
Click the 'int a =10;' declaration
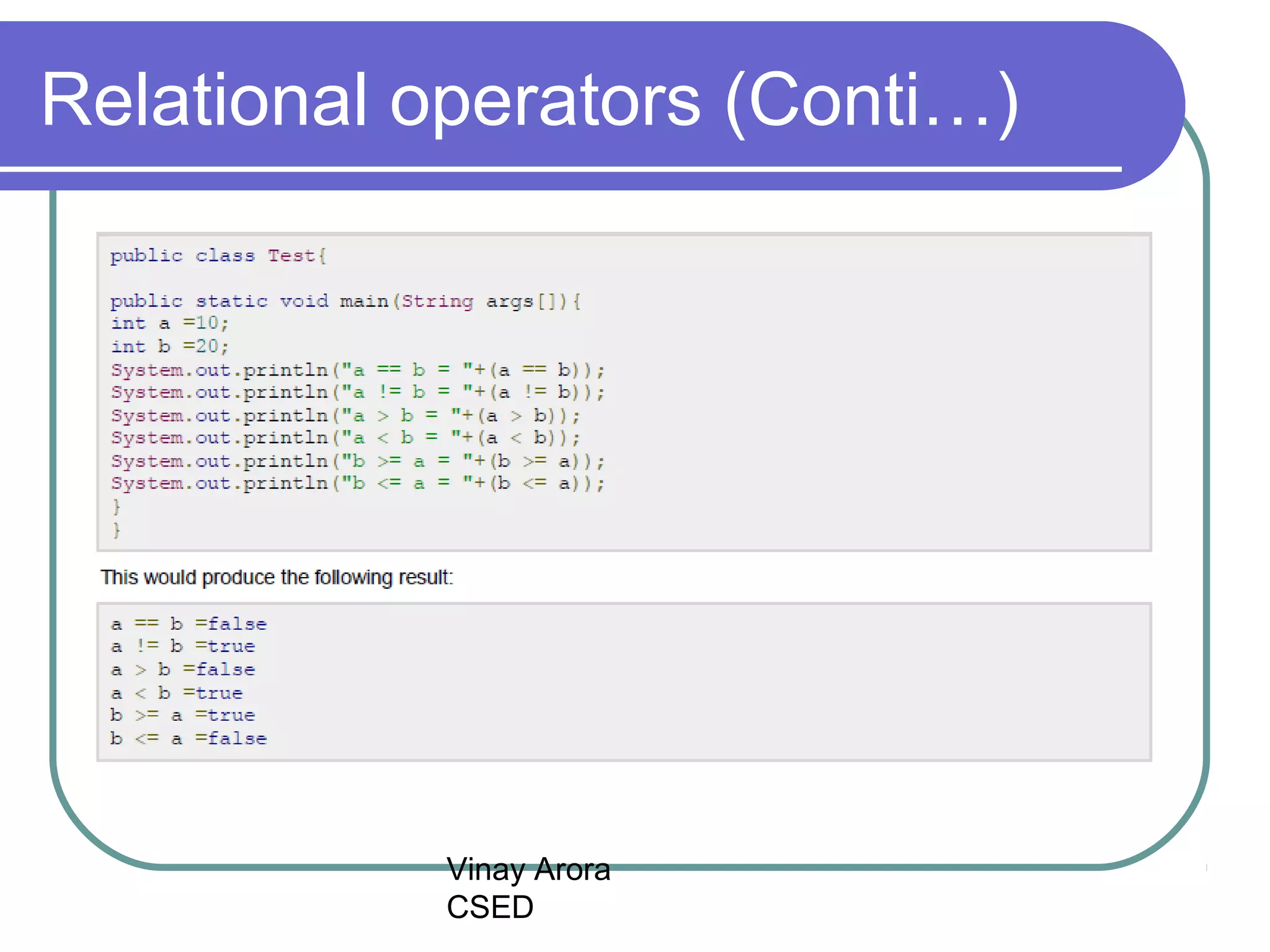(x=170, y=324)
